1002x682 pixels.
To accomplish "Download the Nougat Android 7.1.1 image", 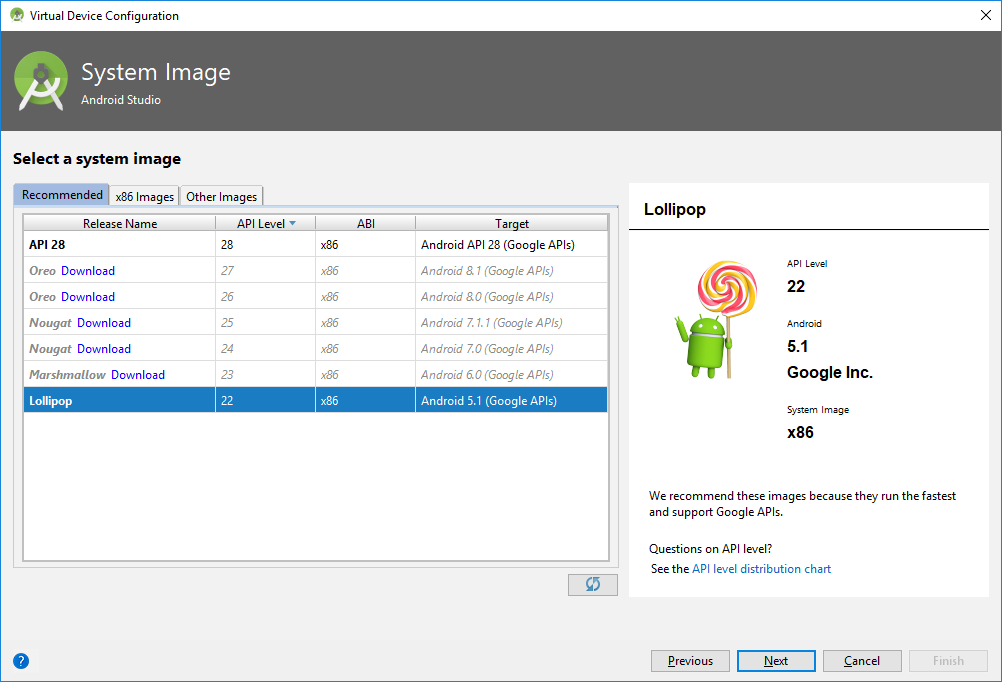I will [x=105, y=322].
